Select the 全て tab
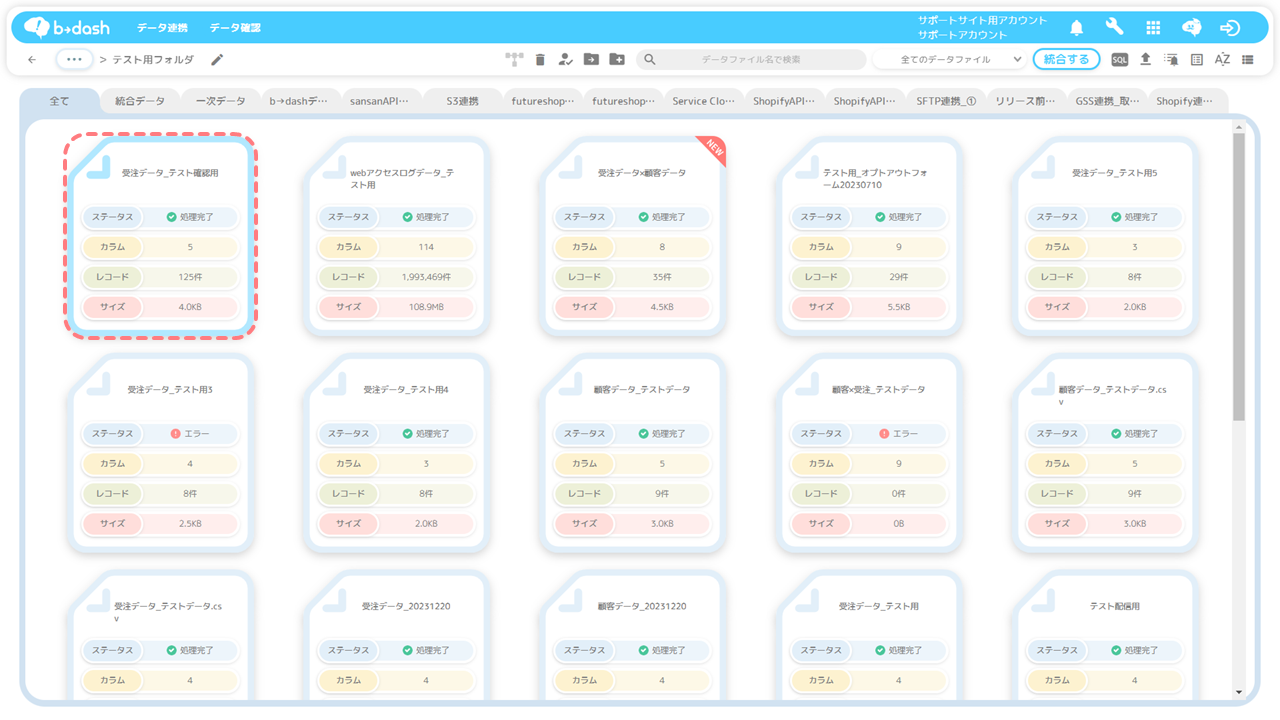Viewport: 1280px width, 720px height. 60,101
